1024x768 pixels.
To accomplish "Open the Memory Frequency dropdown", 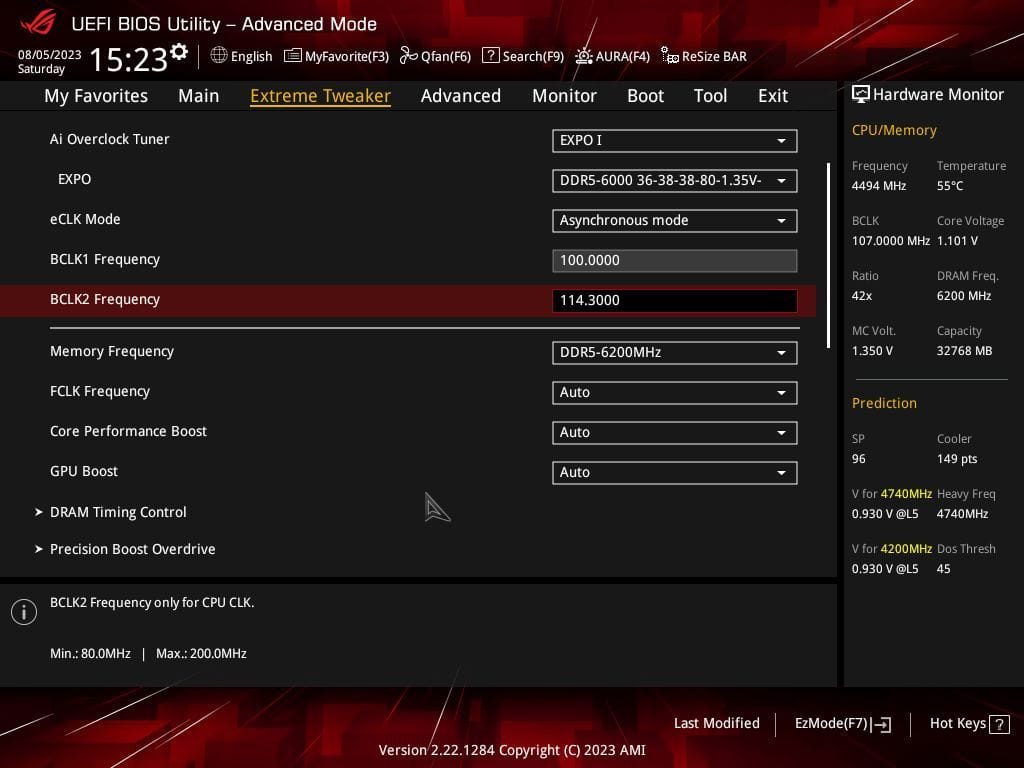I will point(674,352).
